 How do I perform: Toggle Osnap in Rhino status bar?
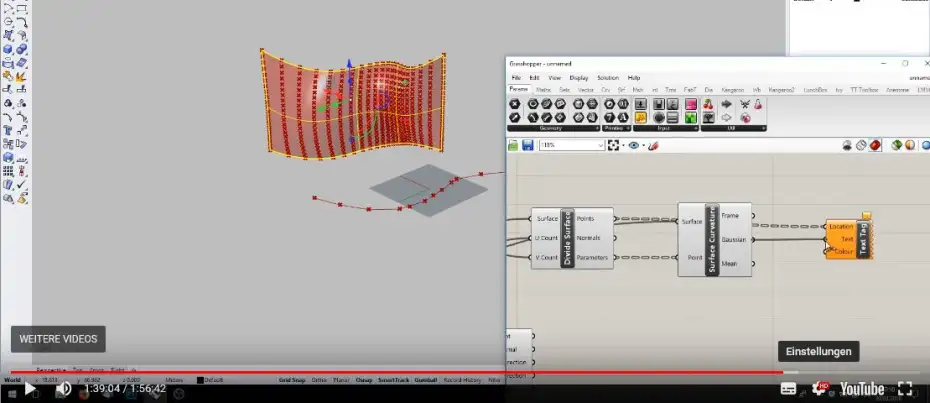tap(364, 380)
